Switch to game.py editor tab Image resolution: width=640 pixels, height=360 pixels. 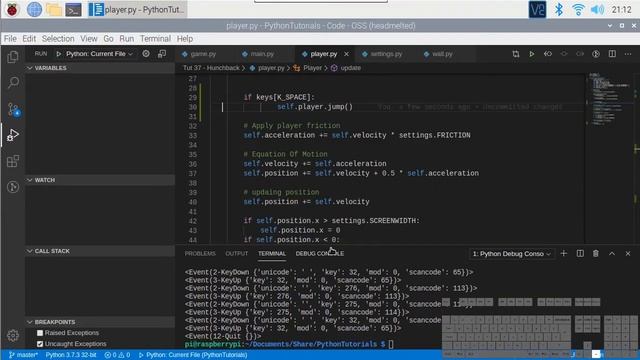point(203,54)
